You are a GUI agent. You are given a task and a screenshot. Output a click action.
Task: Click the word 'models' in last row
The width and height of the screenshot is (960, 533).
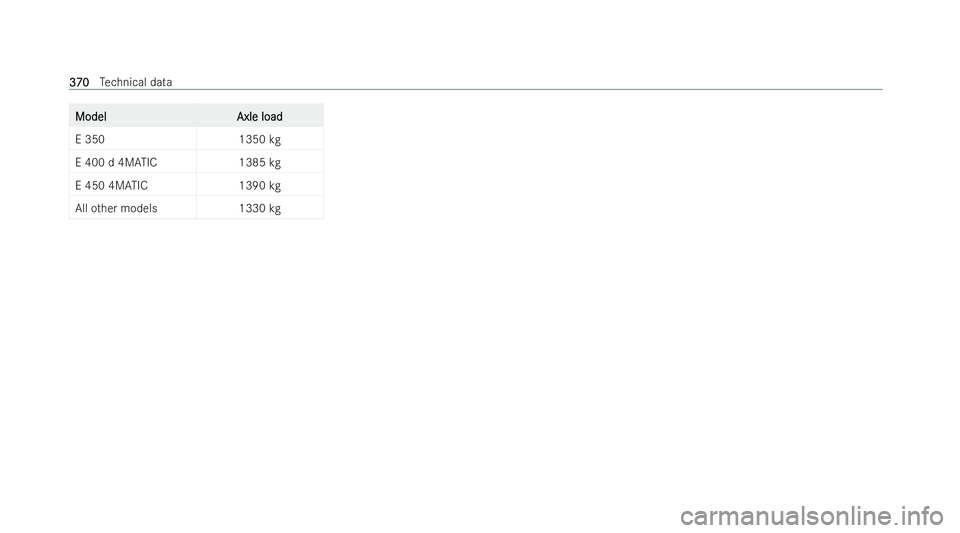pyautogui.click(x=140, y=208)
